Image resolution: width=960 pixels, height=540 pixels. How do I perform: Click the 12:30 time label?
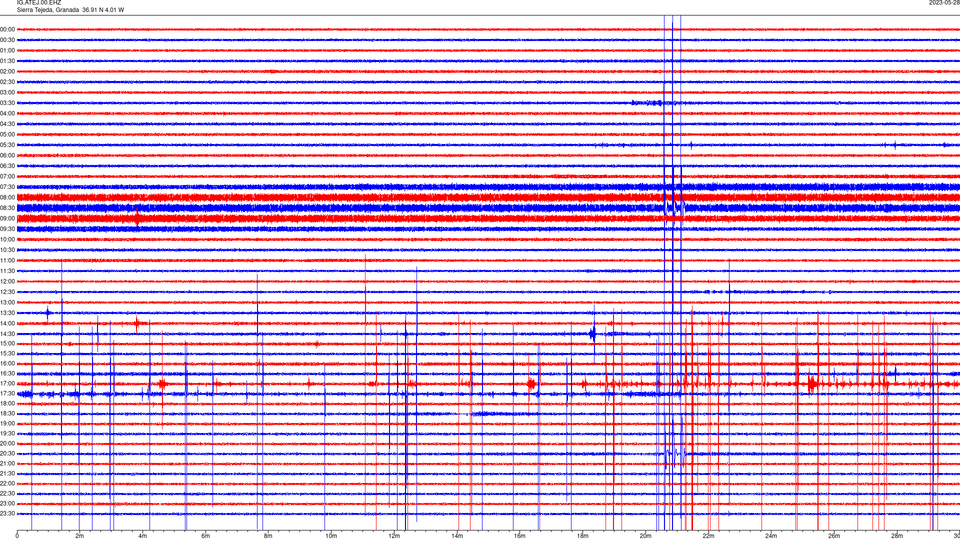tap(7, 292)
